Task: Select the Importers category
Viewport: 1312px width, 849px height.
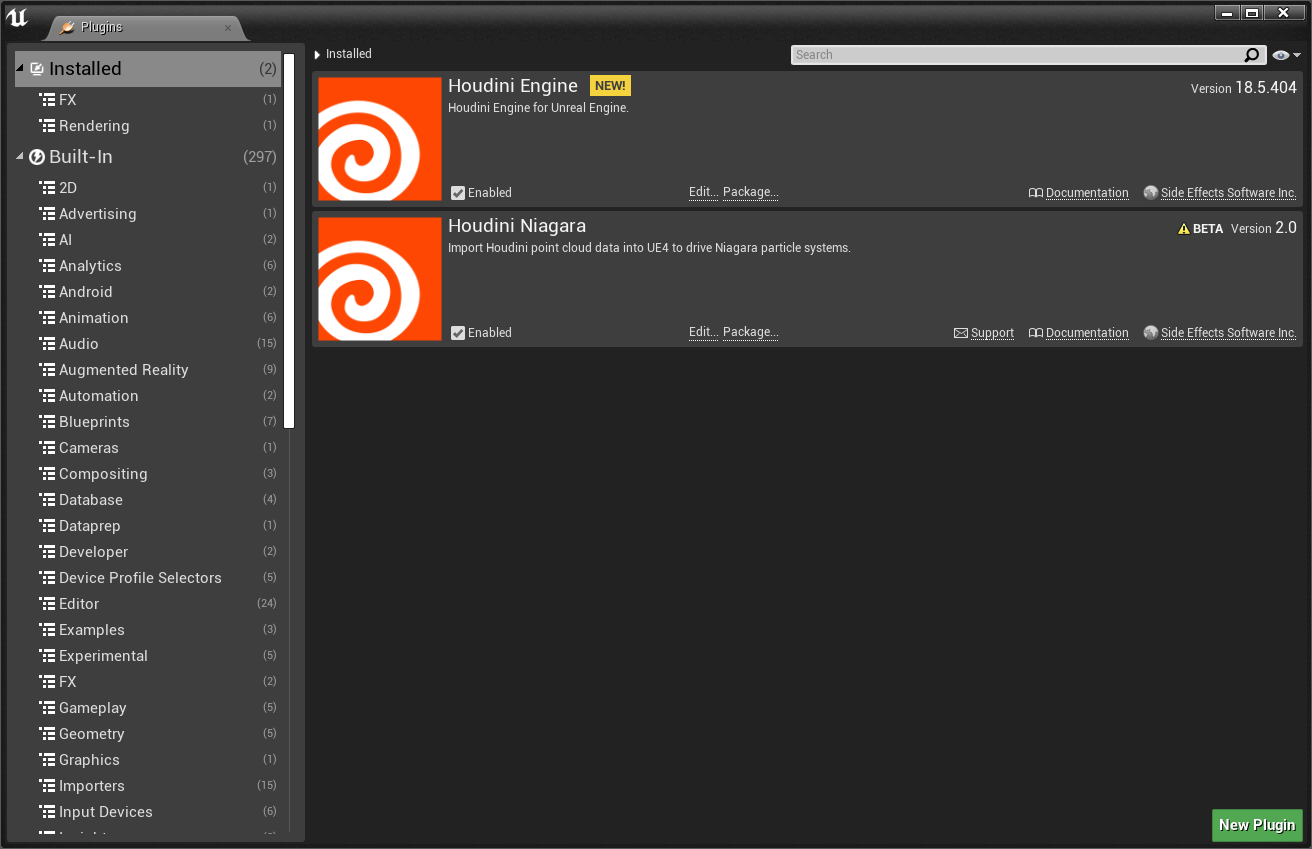Action: pos(148,786)
